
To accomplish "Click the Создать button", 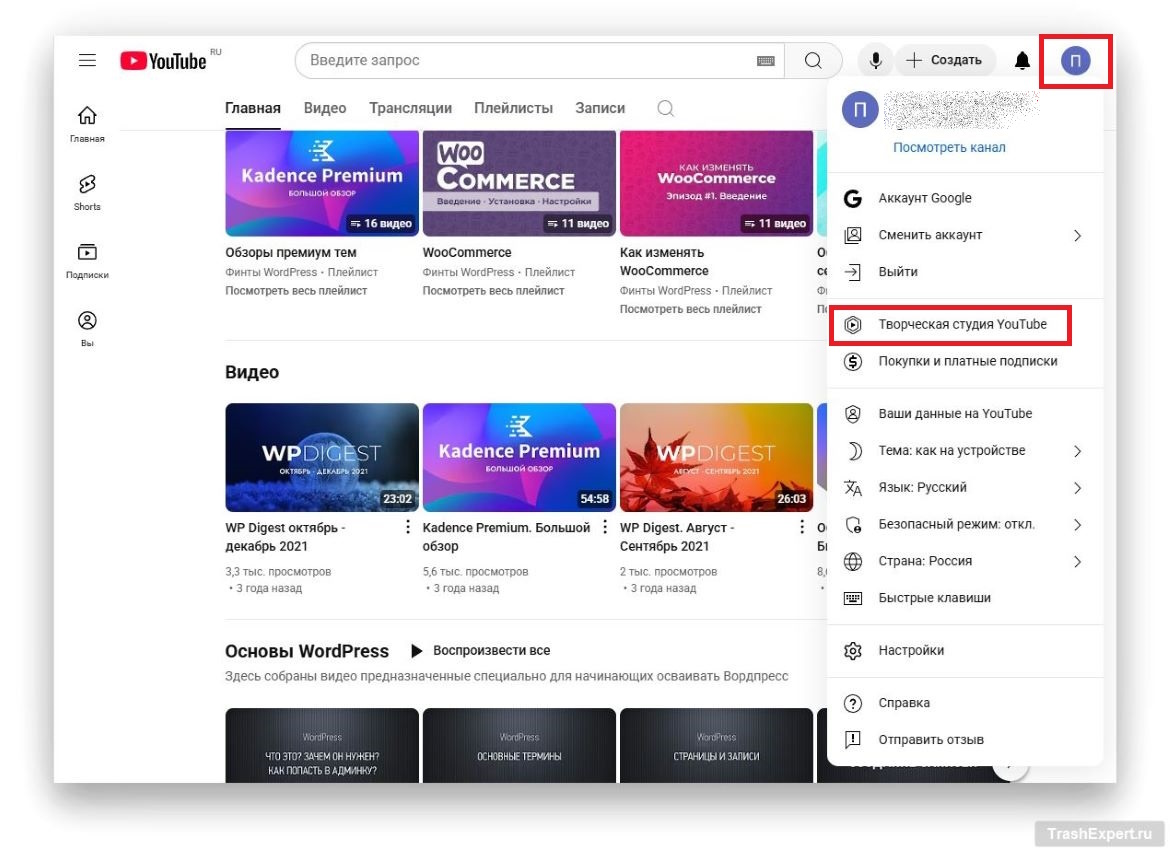I will click(x=945, y=60).
